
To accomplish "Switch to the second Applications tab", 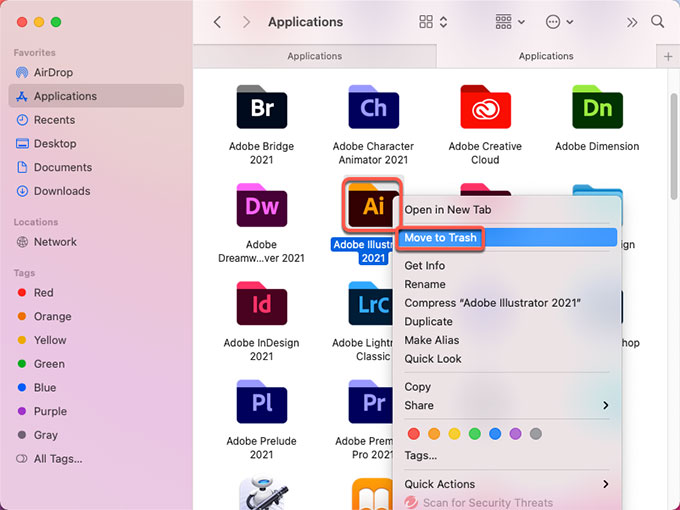I will tap(546, 56).
